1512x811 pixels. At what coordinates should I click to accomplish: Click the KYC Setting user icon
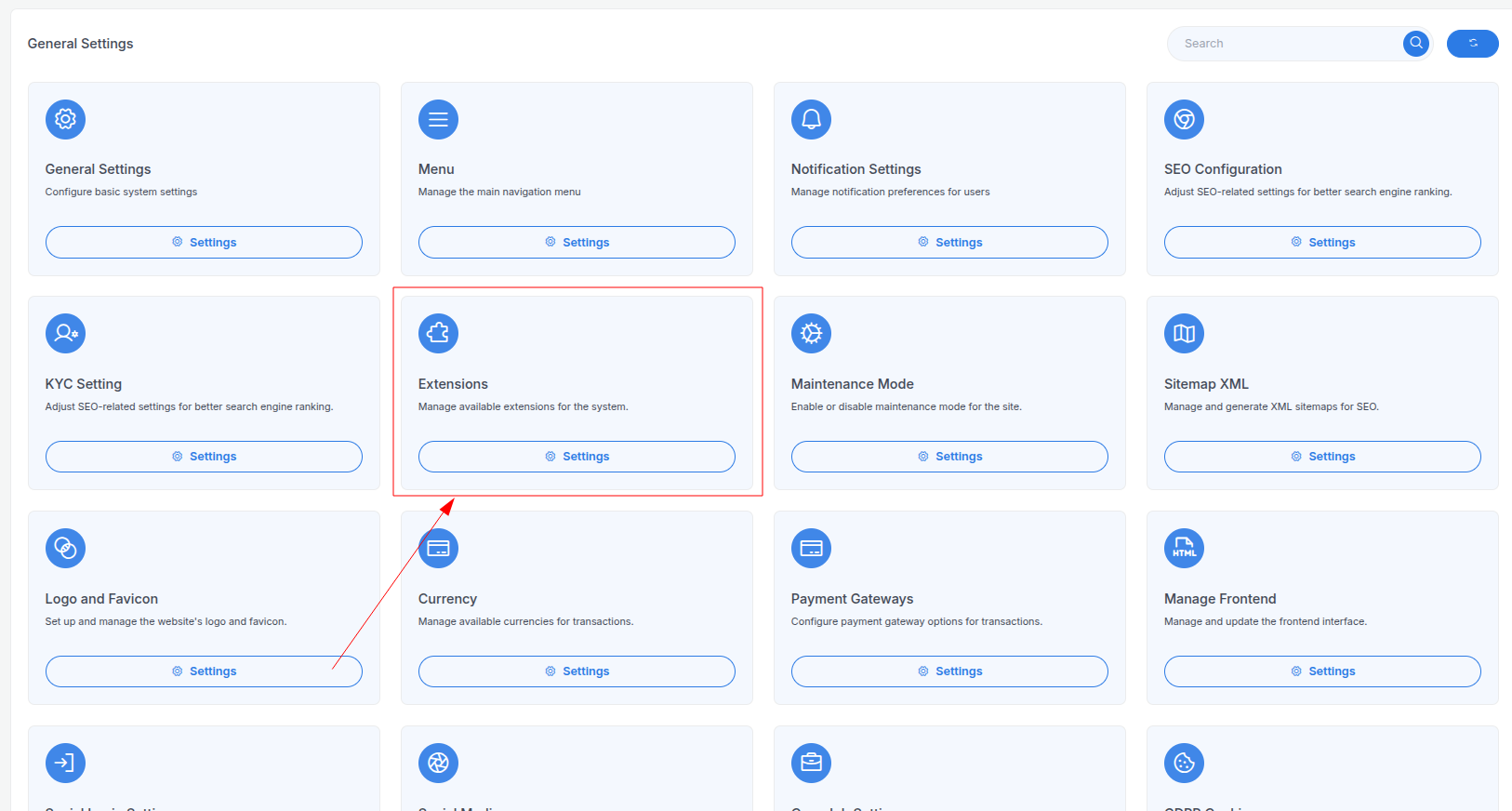click(65, 333)
